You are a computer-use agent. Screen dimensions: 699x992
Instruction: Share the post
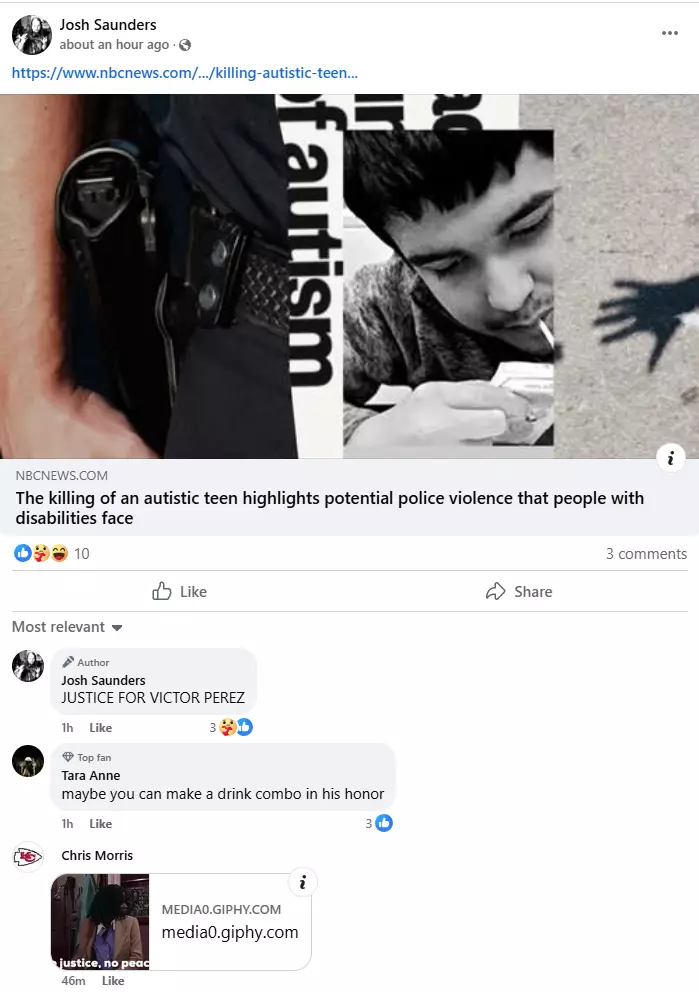pyautogui.click(x=519, y=592)
